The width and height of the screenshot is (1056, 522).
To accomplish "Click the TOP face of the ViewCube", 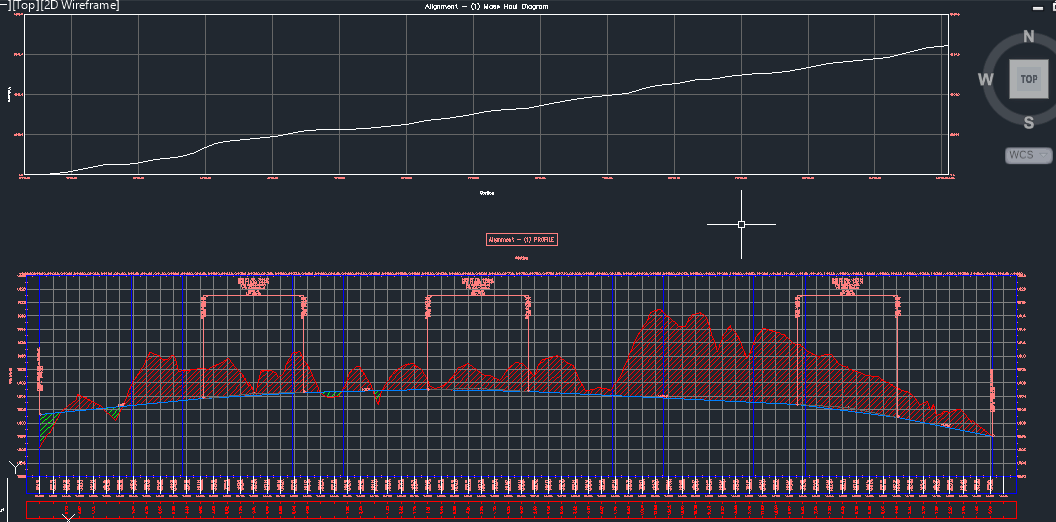I will [x=1028, y=79].
